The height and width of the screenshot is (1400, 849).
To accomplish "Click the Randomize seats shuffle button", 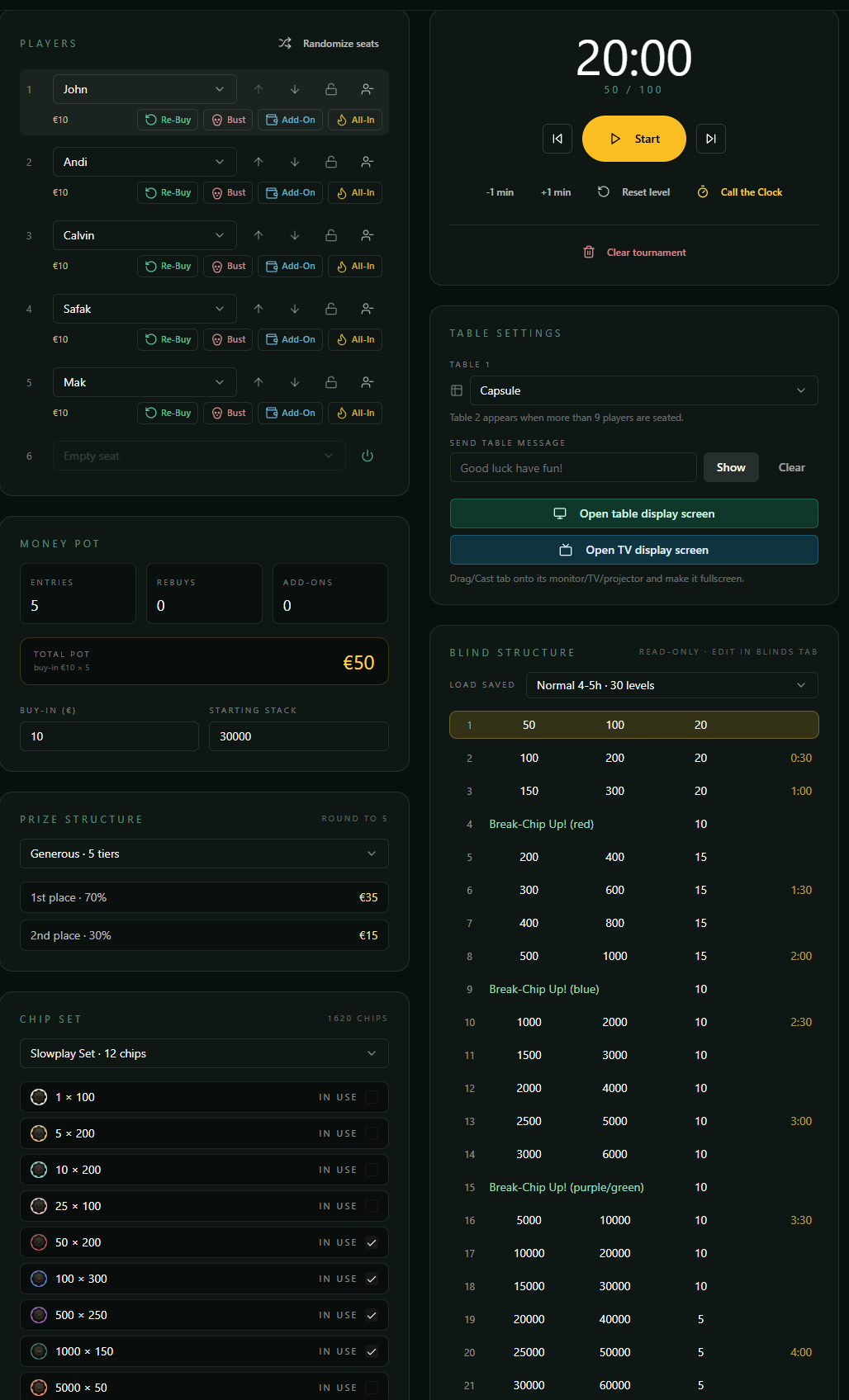I will click(x=329, y=44).
